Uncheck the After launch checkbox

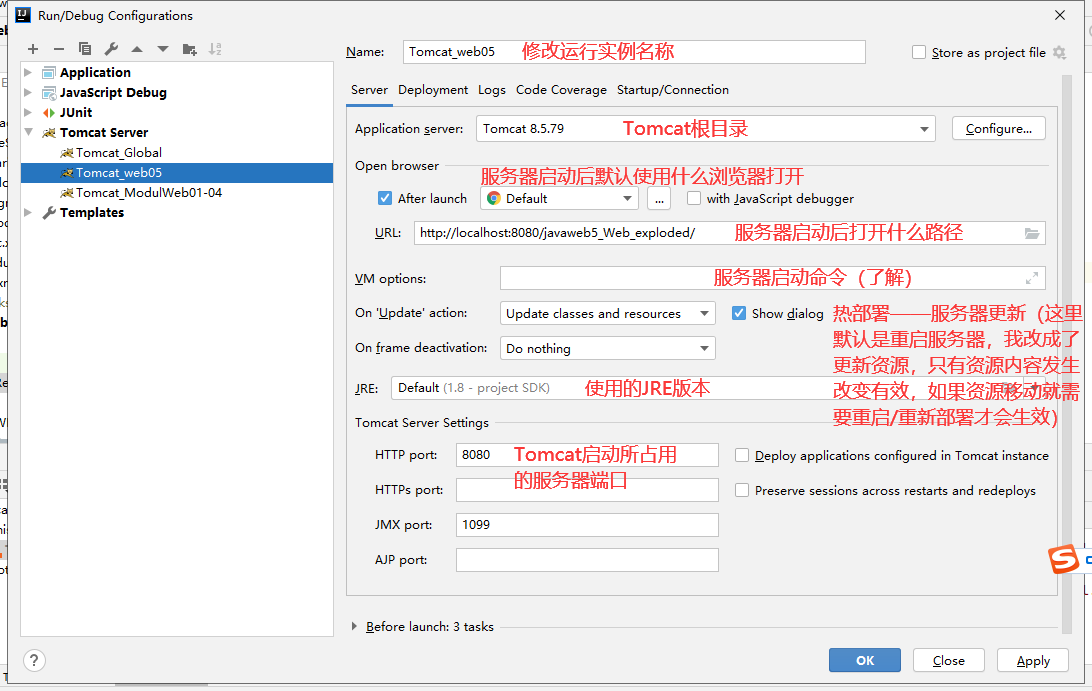(x=384, y=199)
